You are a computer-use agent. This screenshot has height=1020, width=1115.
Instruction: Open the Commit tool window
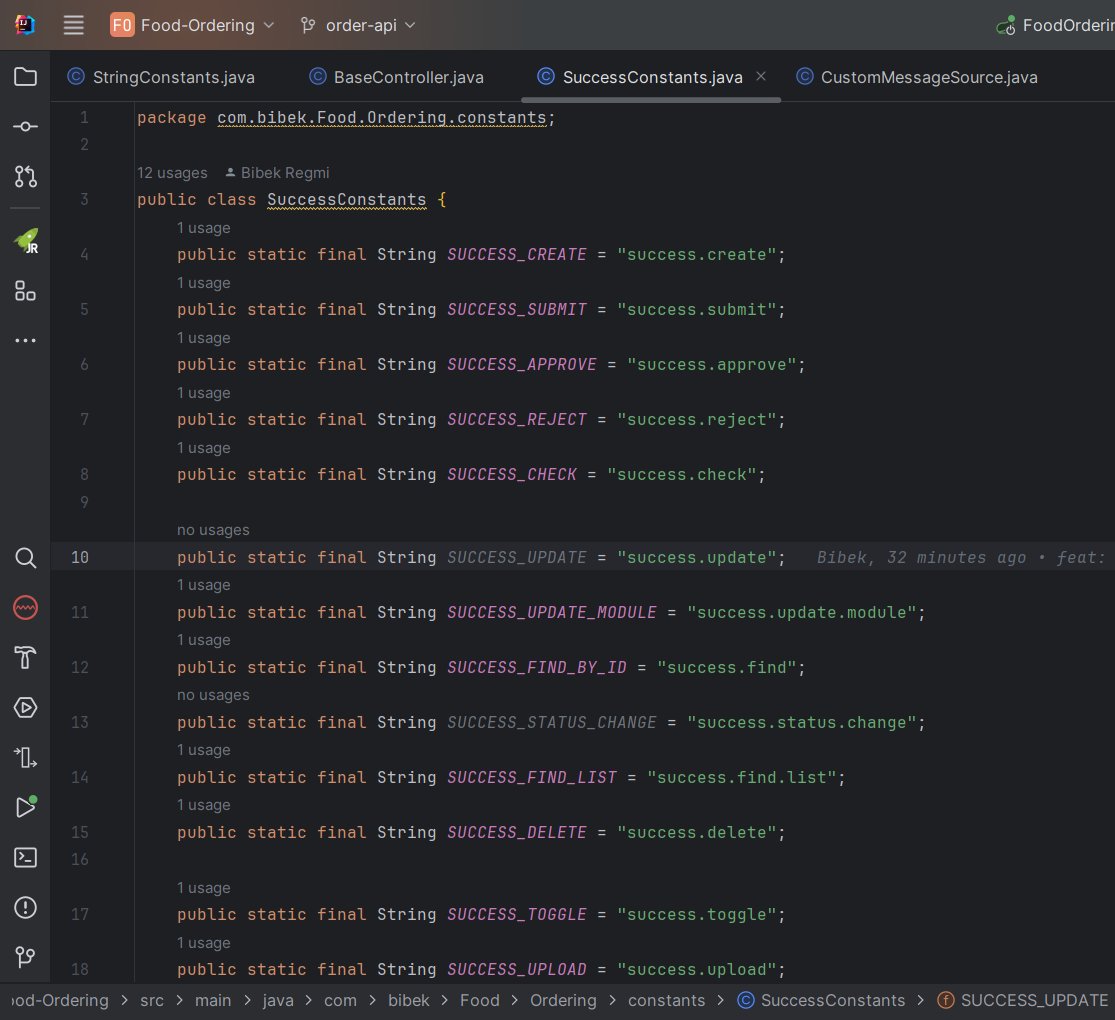click(26, 127)
